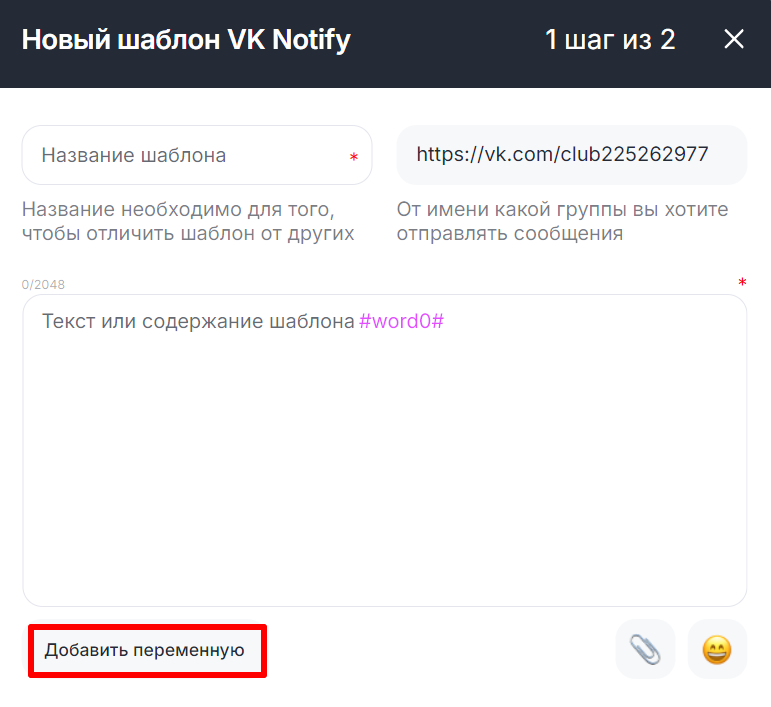This screenshot has width=771, height=707.
Task: Click "Текст или содержание шаблона" placeholder text
Action: tap(198, 322)
